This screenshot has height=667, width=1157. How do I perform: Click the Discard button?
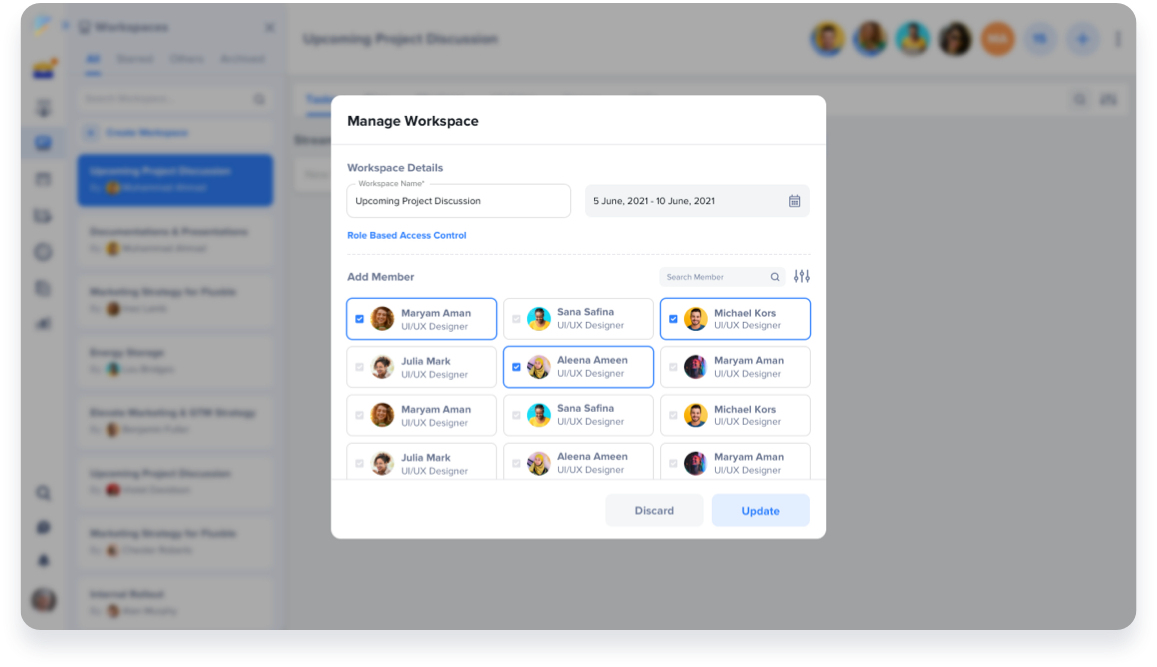(654, 511)
